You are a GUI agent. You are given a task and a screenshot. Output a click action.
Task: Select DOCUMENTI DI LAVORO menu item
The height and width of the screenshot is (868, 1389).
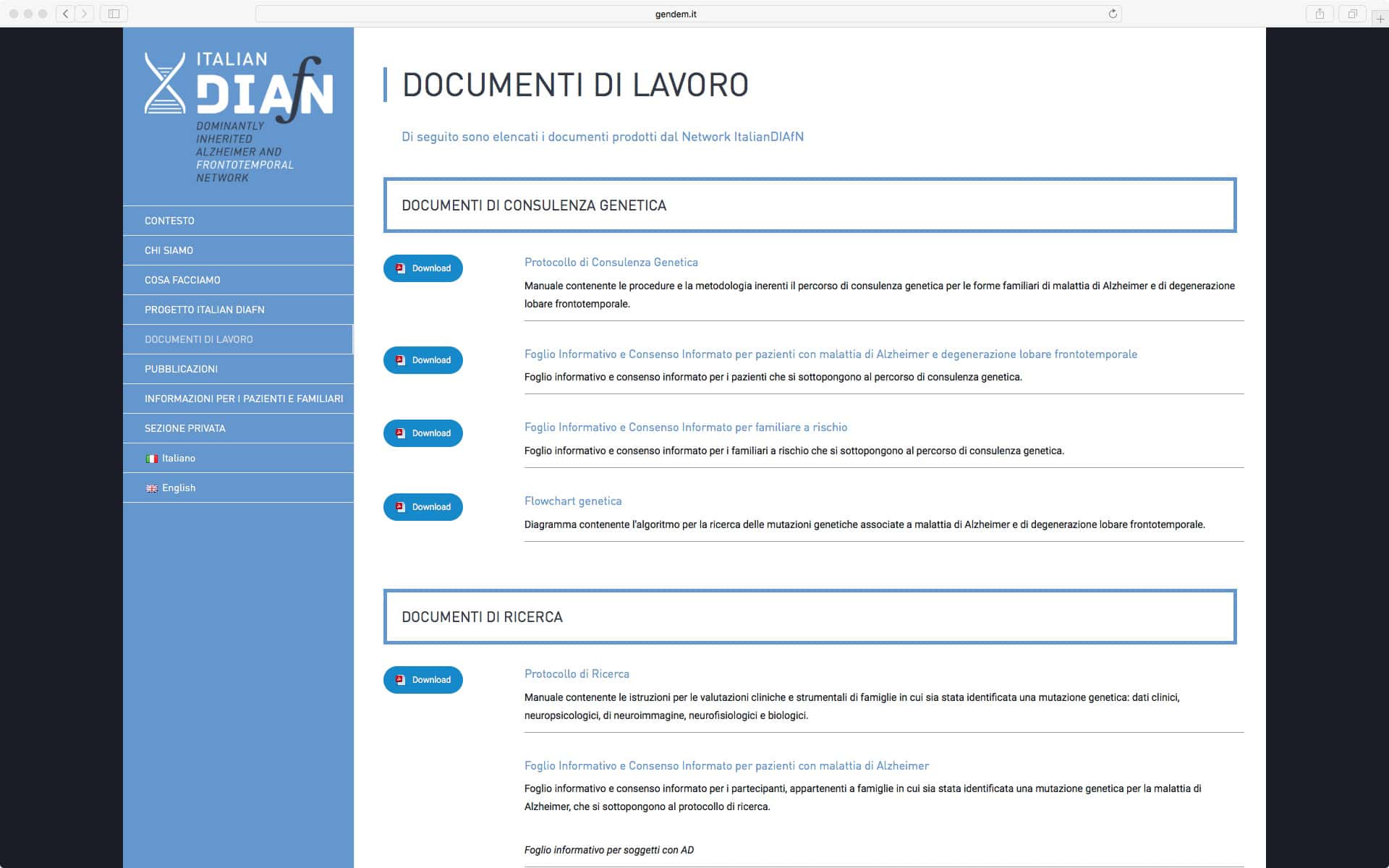pos(238,339)
